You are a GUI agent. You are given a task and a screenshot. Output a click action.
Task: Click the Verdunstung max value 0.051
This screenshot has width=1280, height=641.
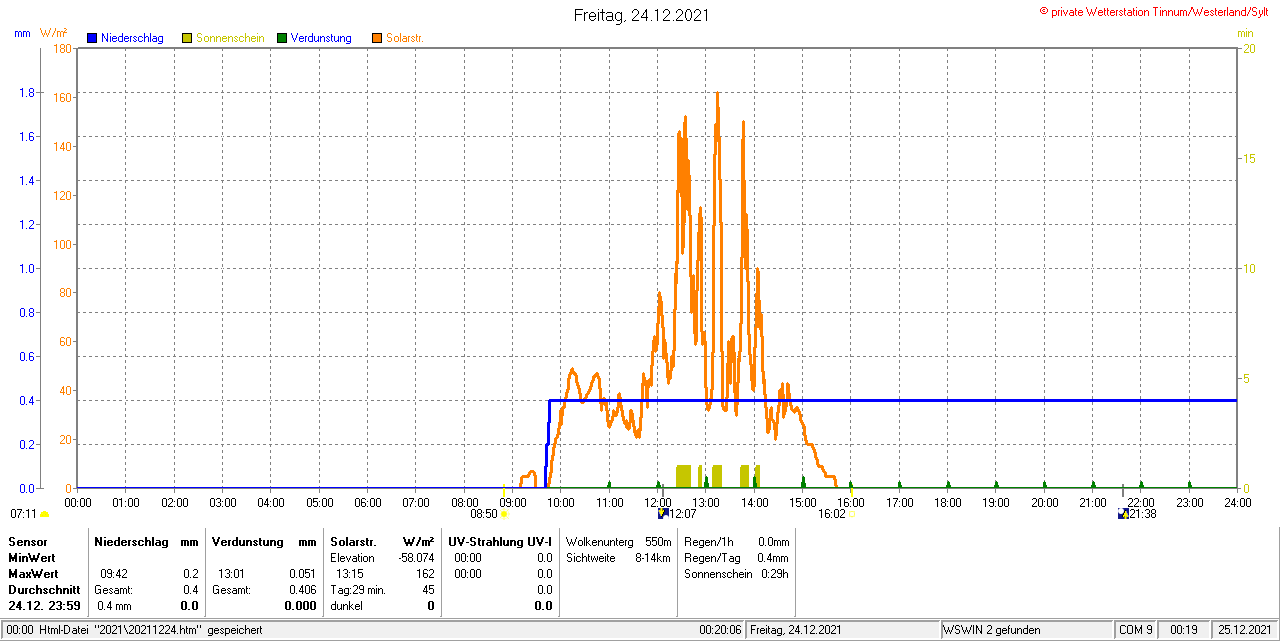pyautogui.click(x=302, y=574)
